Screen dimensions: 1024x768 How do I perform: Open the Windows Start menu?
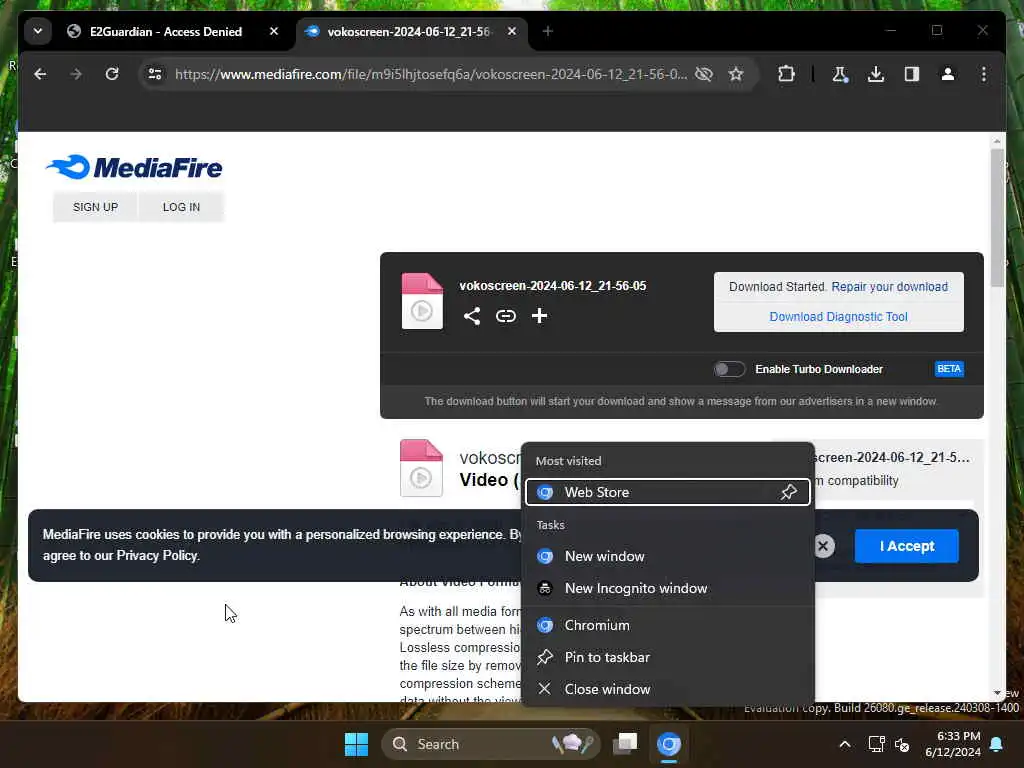[x=357, y=744]
